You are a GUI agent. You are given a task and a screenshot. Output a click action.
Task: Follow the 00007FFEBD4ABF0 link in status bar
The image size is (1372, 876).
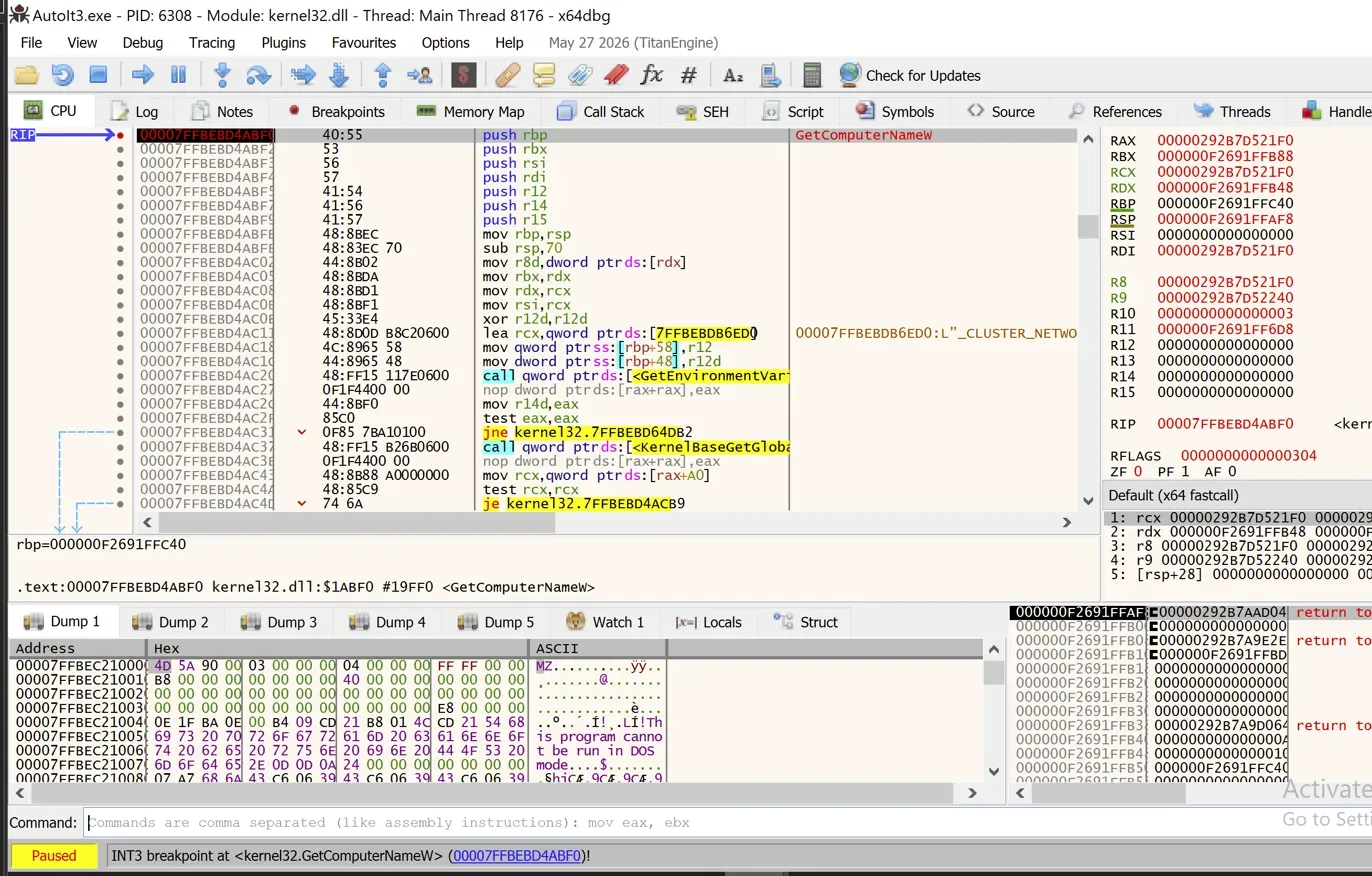pyautogui.click(x=517, y=856)
